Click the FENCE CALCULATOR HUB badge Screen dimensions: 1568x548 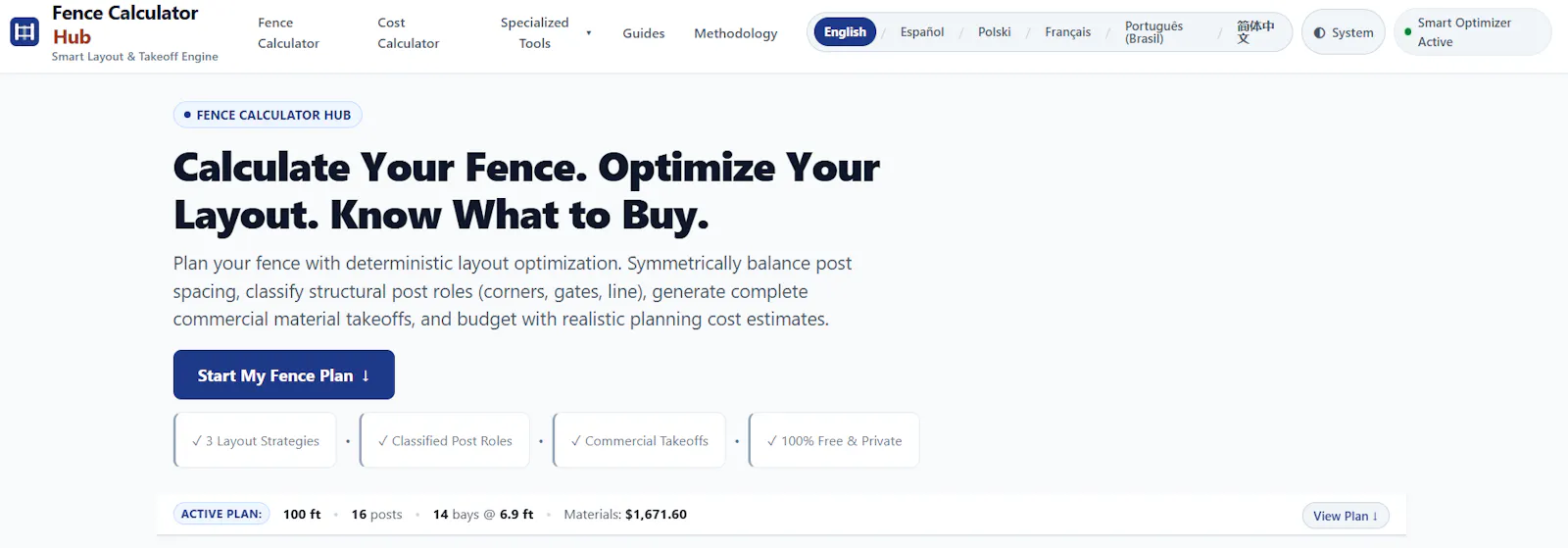(x=268, y=115)
